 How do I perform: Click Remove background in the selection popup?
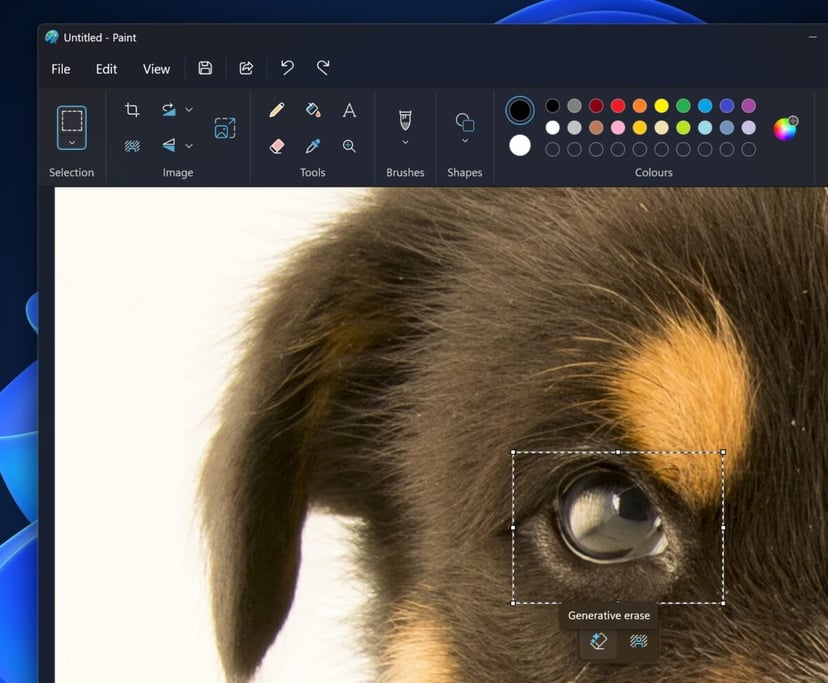[x=638, y=642]
